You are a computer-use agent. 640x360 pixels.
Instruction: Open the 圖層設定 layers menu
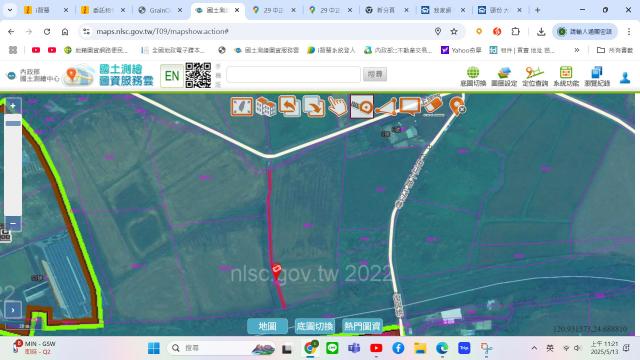pyautogui.click(x=504, y=76)
